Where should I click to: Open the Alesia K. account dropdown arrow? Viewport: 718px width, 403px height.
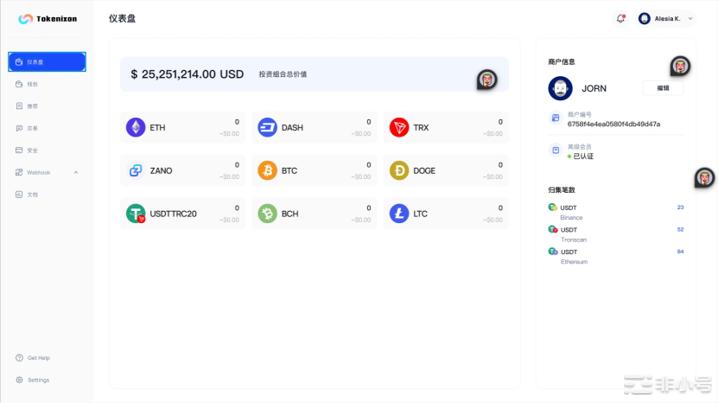tap(690, 18)
